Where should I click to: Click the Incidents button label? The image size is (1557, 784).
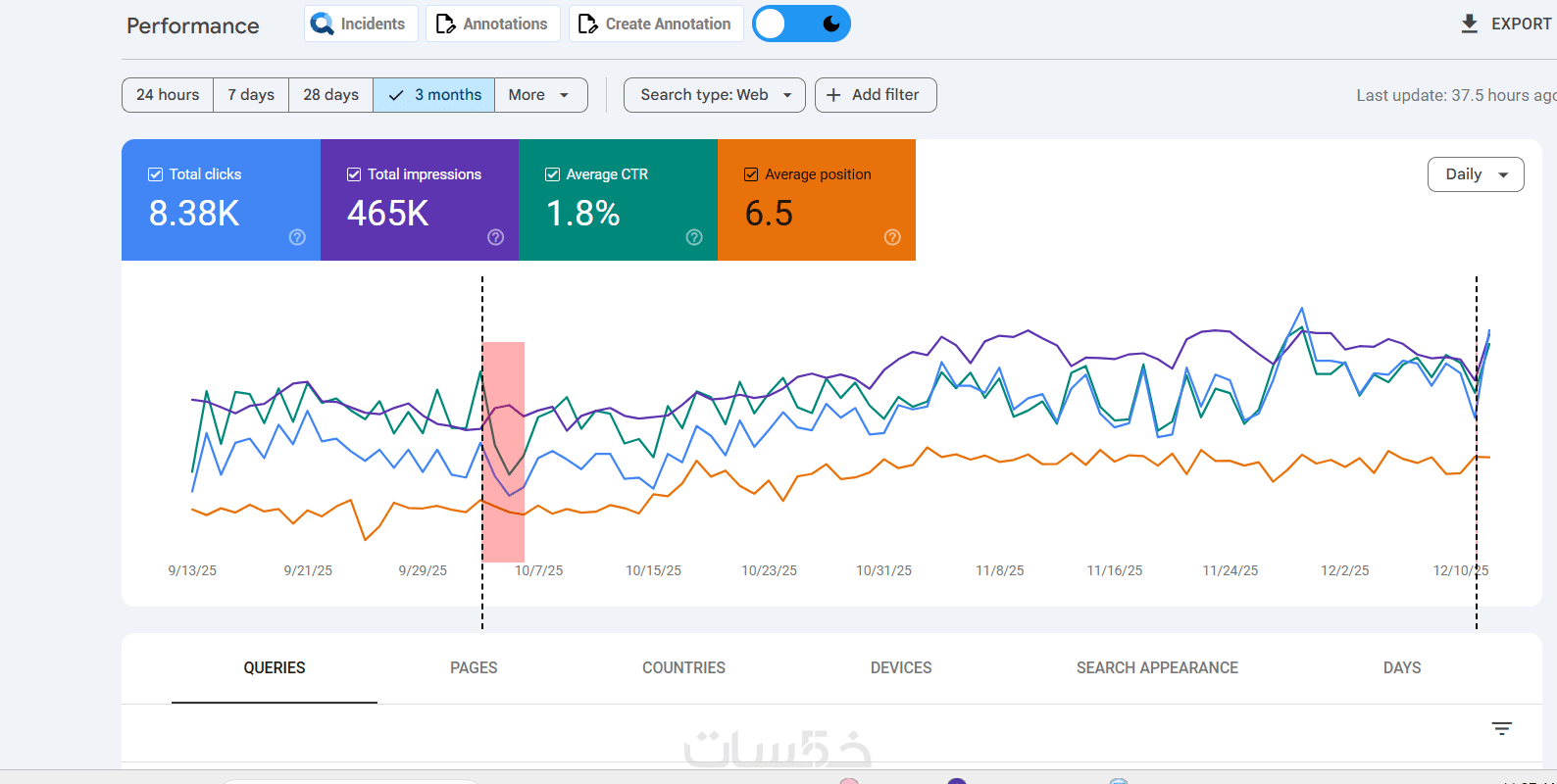(x=373, y=24)
